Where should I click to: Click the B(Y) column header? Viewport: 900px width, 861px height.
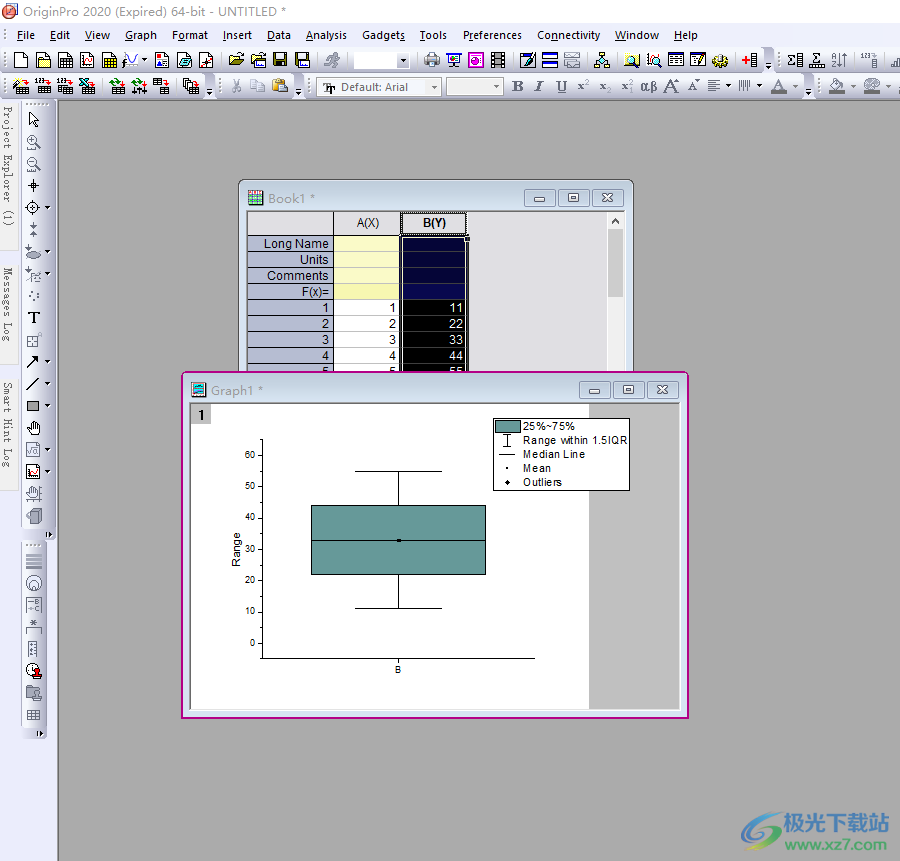434,223
